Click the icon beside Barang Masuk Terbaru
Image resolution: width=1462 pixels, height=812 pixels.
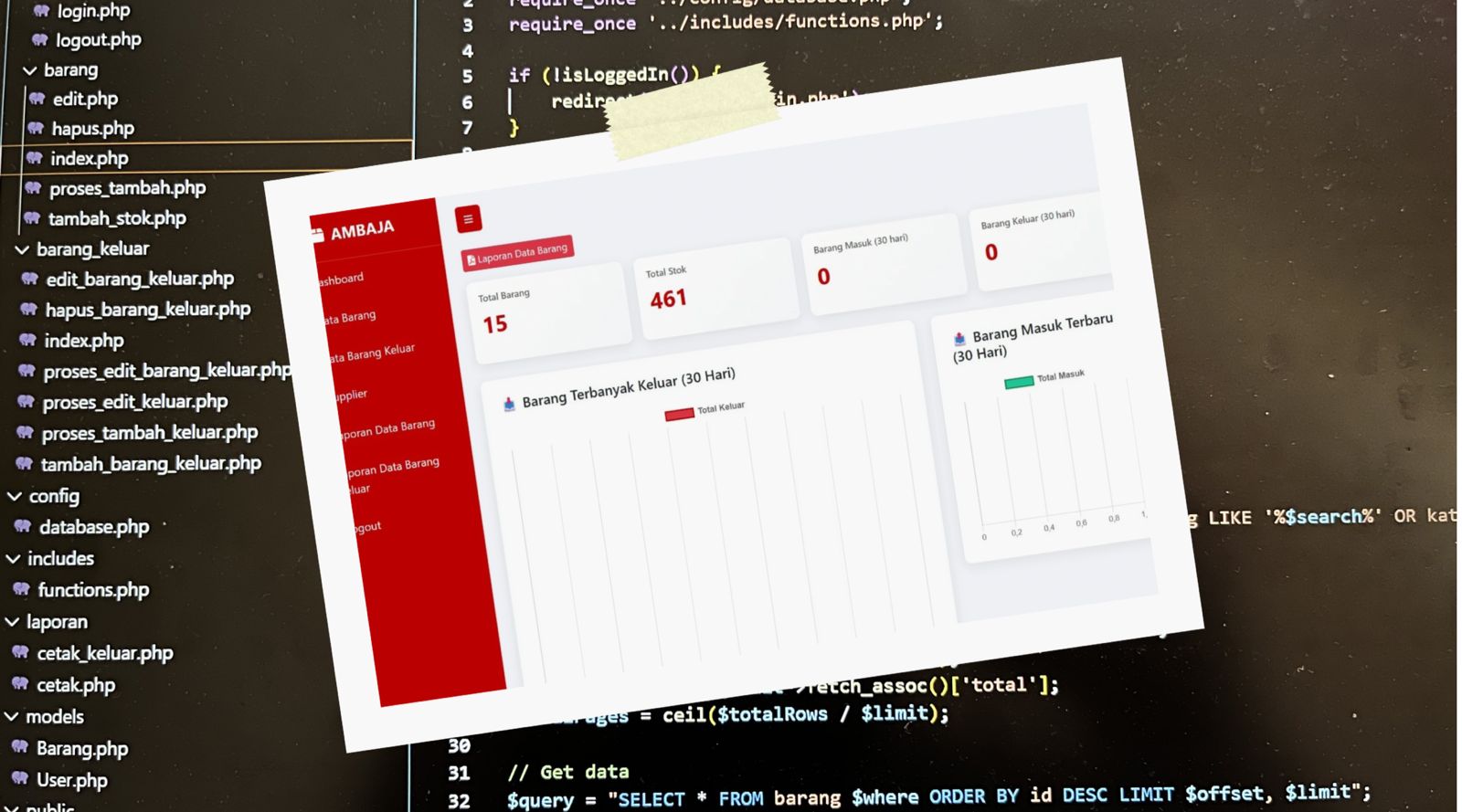coord(959,339)
